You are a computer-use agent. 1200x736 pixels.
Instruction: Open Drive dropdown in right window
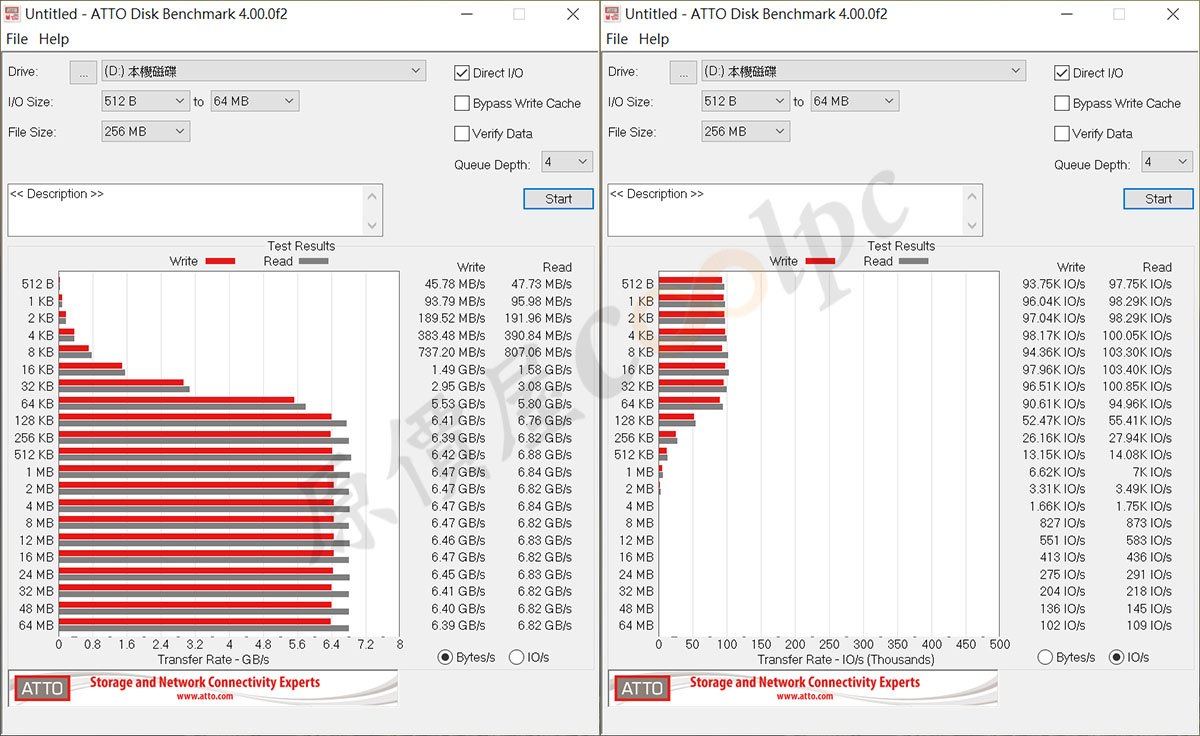coord(864,71)
